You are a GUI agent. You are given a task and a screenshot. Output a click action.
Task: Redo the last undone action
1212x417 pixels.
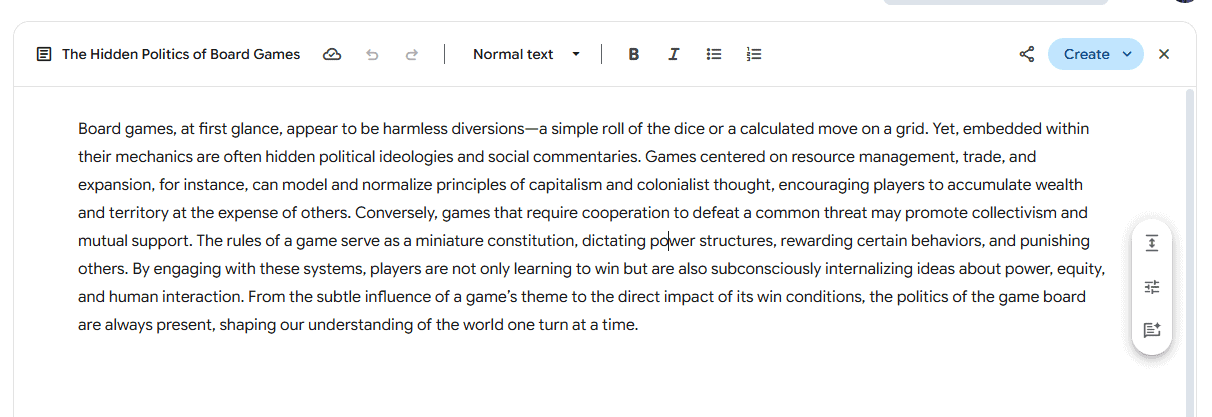(x=411, y=55)
